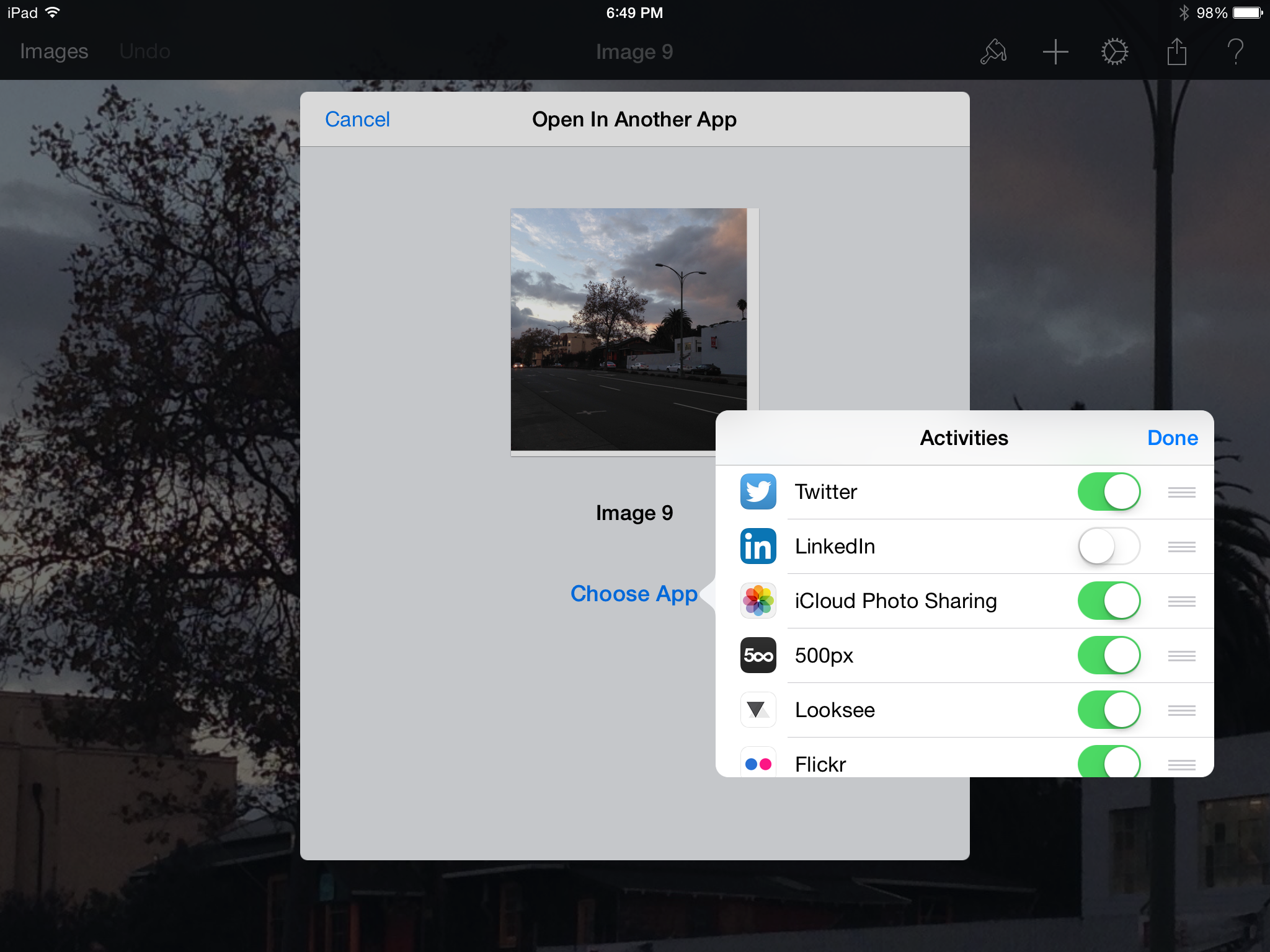Tap the Undo button
Screen dimensions: 1270x952
[x=144, y=51]
